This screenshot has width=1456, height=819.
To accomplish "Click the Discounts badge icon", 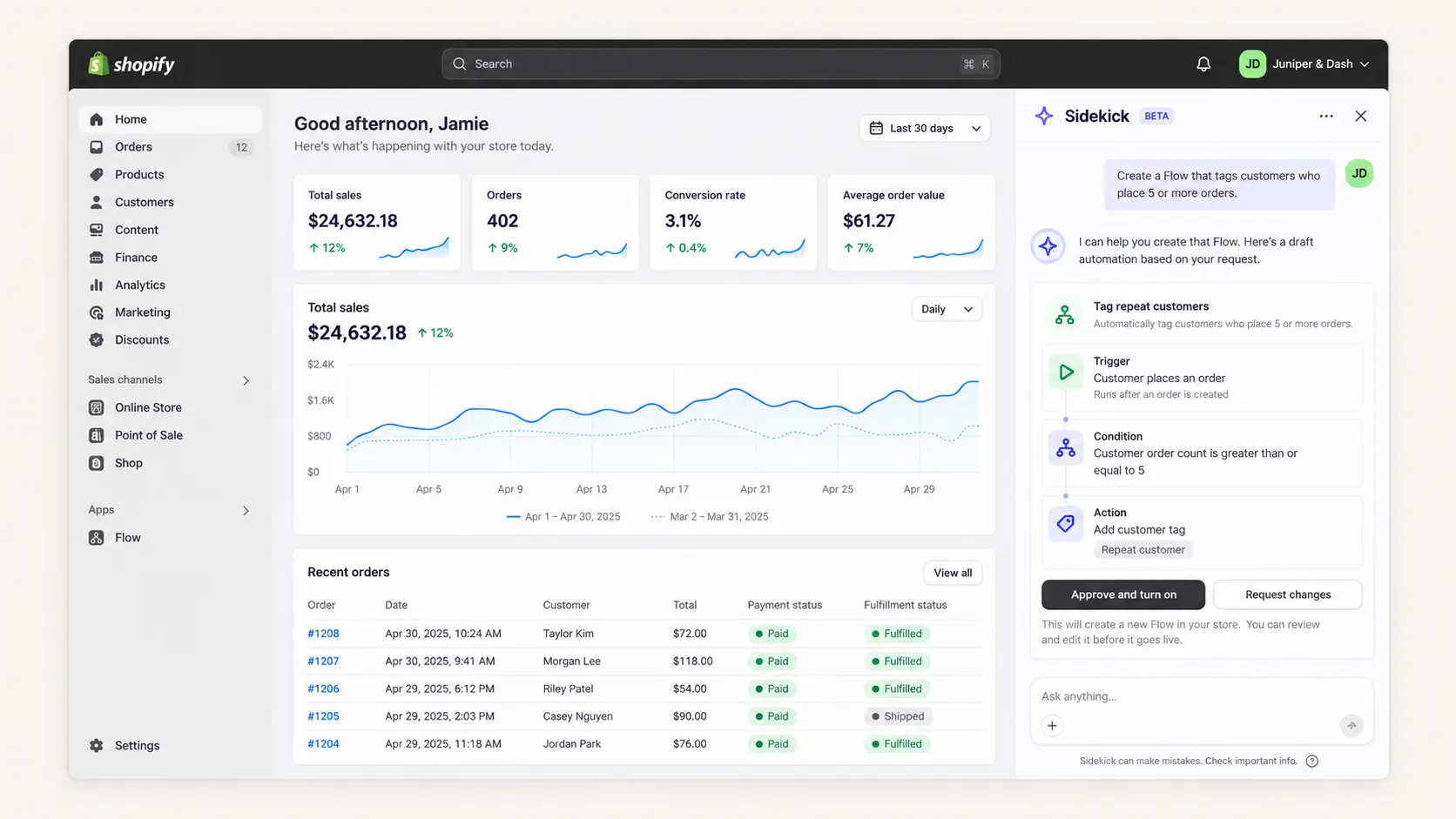I will 97,339.
